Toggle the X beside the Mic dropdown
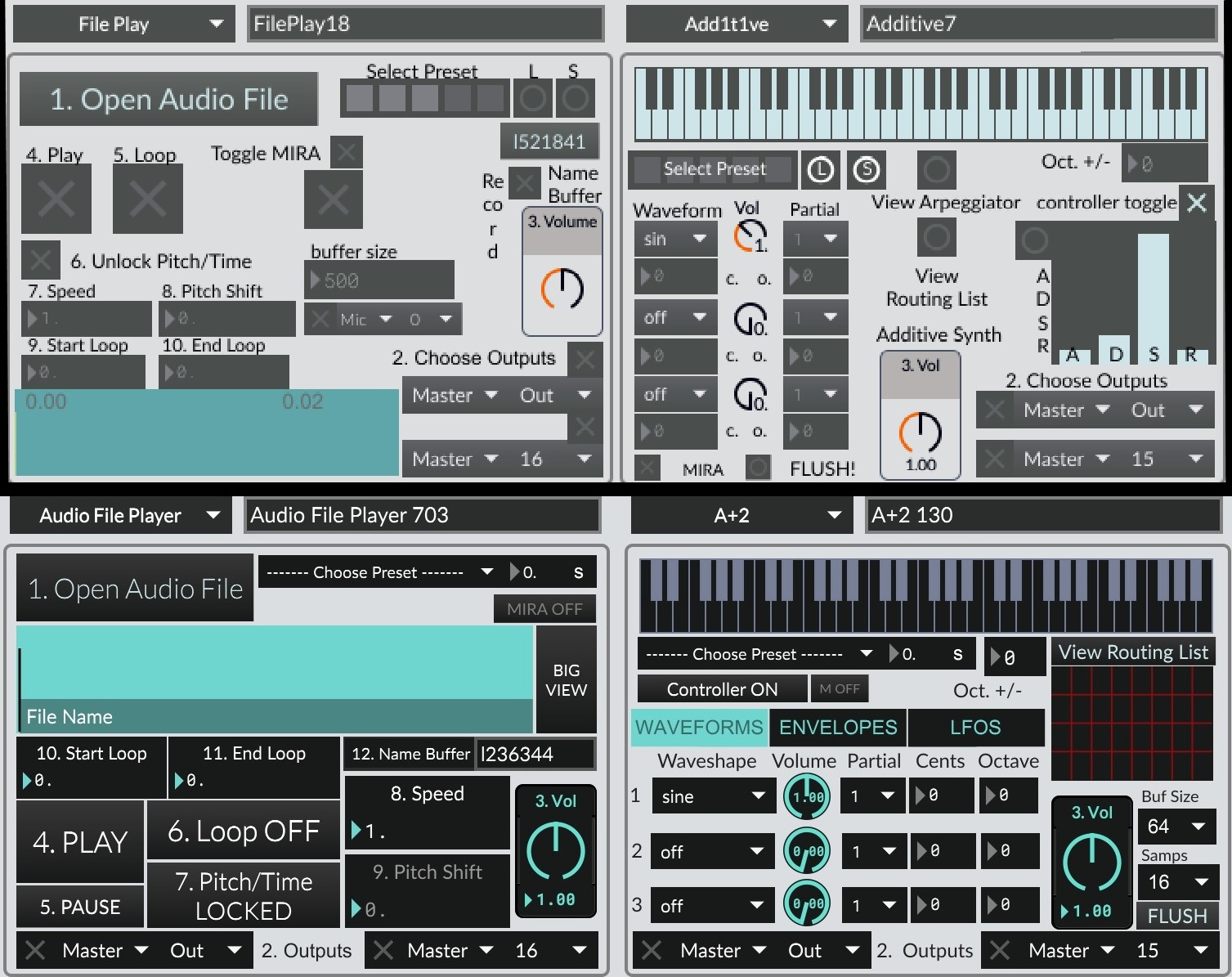The height and width of the screenshot is (977, 1232). pos(320,319)
